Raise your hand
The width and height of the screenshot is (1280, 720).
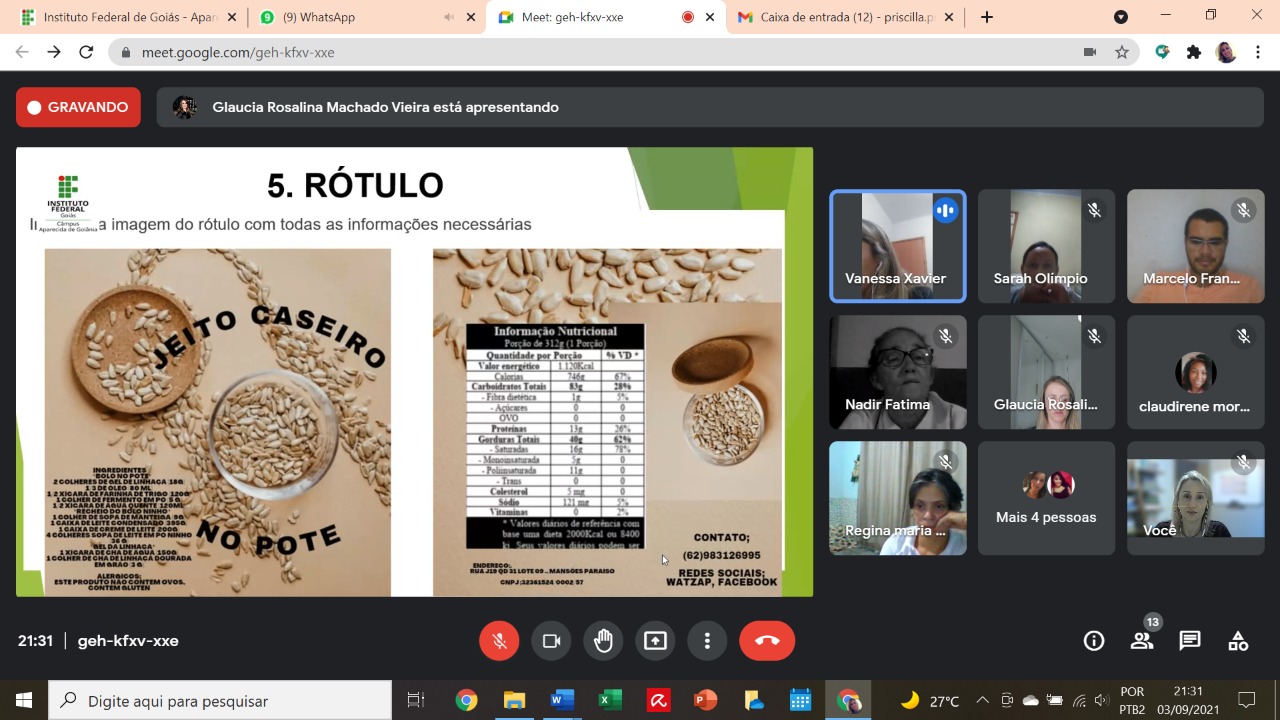pyautogui.click(x=603, y=641)
